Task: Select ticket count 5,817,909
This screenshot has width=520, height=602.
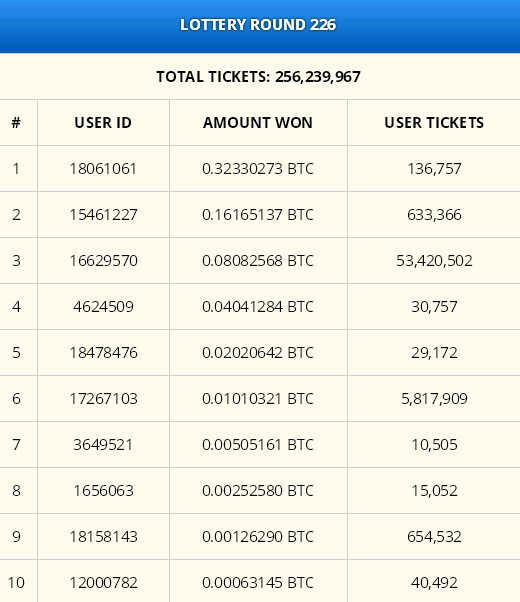Action: [x=434, y=399]
